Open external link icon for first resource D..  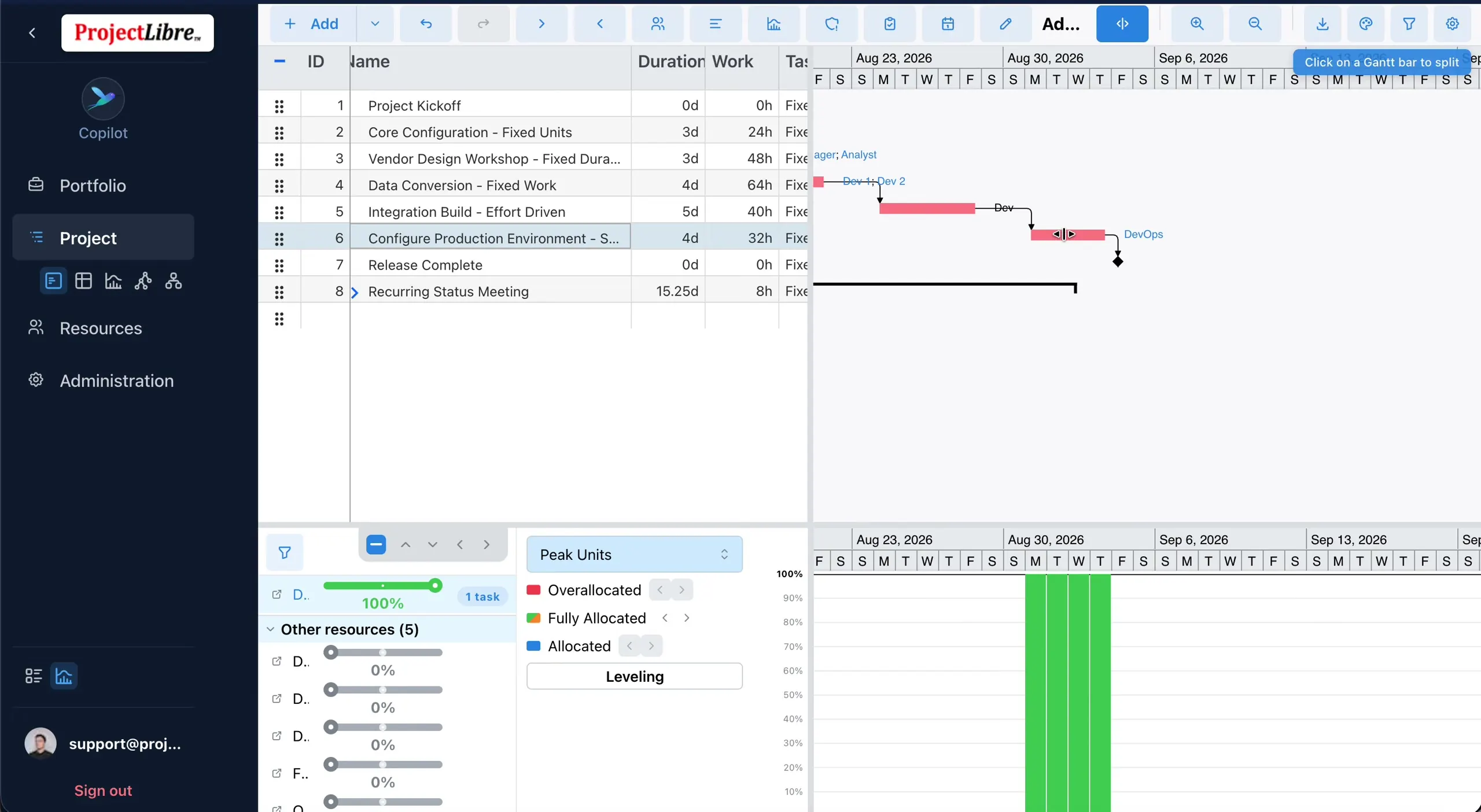277,595
